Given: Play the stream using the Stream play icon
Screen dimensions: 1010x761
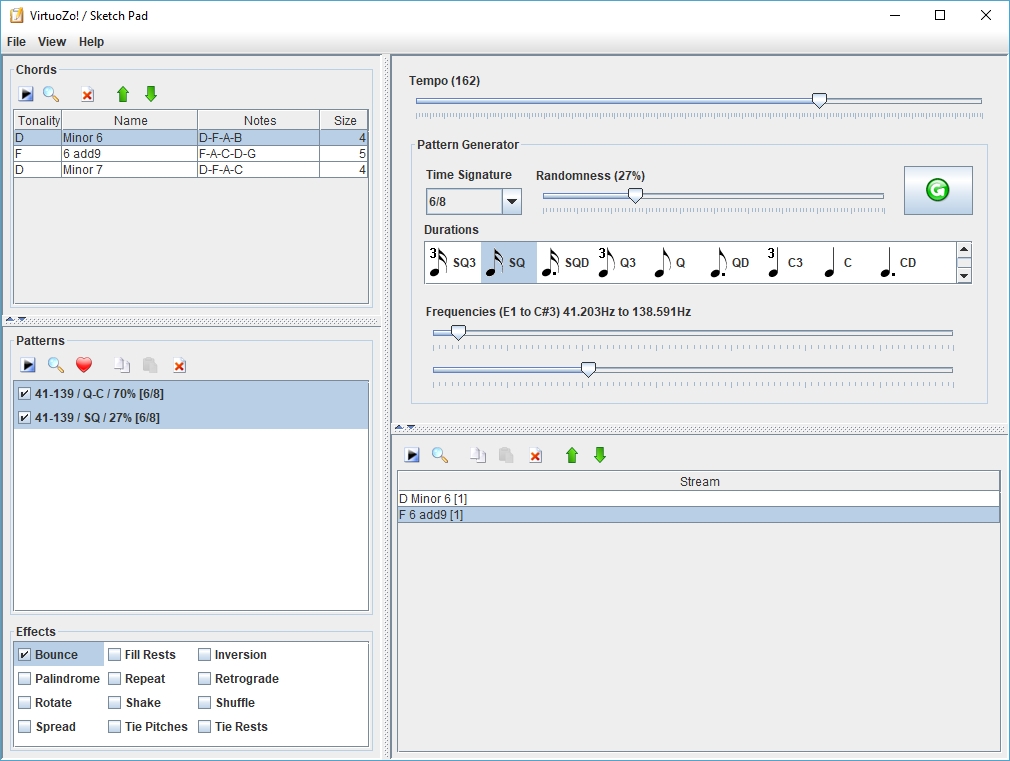Looking at the screenshot, I should click(x=412, y=455).
